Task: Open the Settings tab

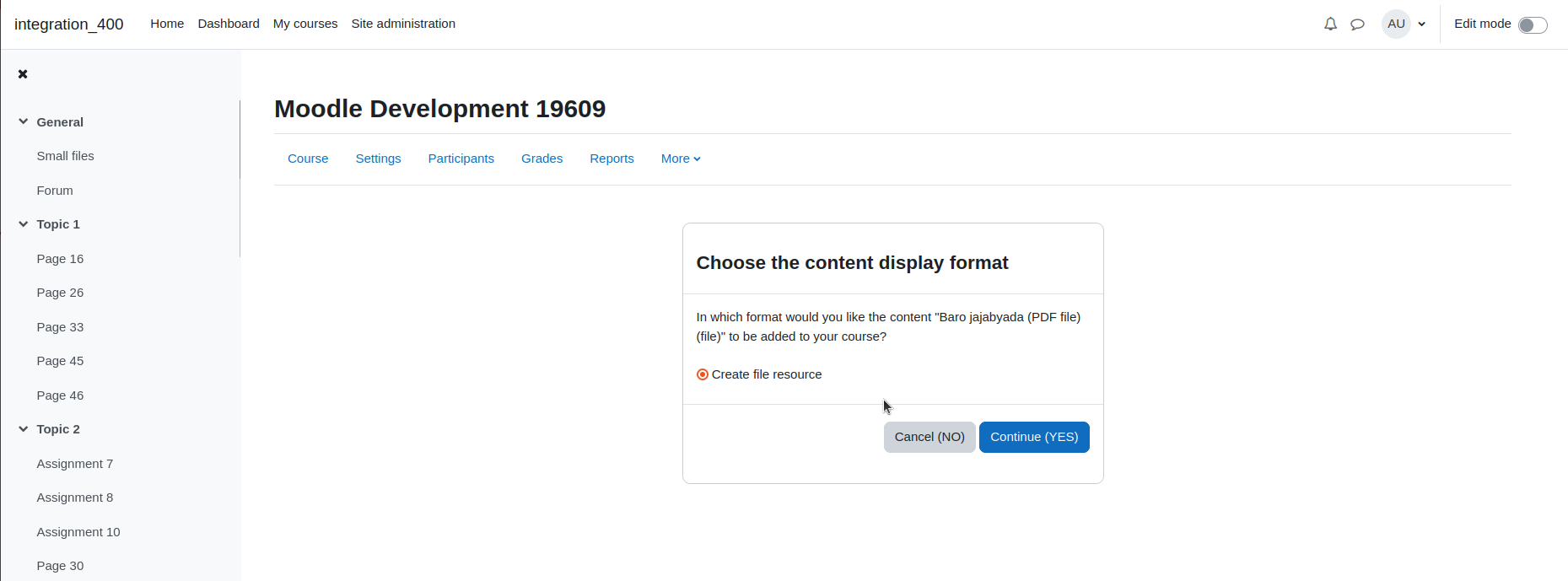Action: (378, 159)
